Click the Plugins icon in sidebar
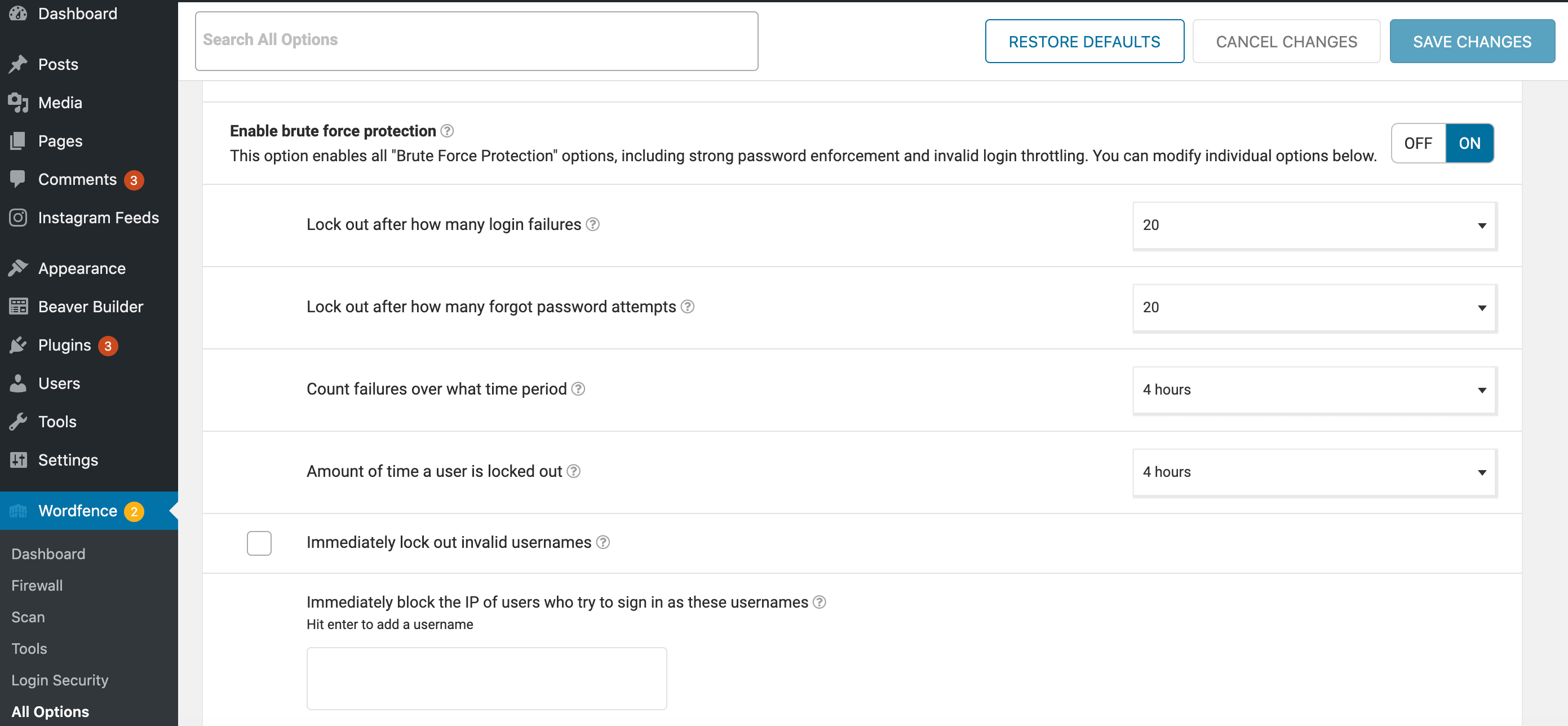 click(18, 345)
